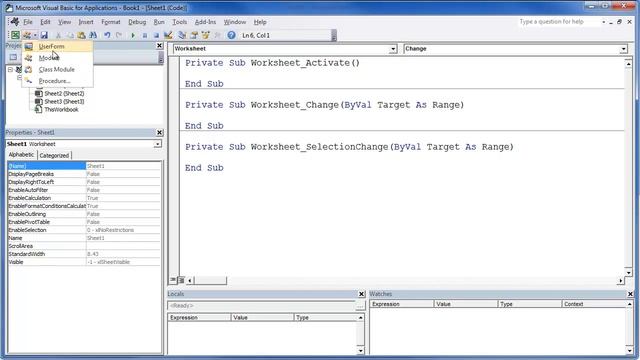
Task: Select the EnableSelection property row
Action: point(84,230)
